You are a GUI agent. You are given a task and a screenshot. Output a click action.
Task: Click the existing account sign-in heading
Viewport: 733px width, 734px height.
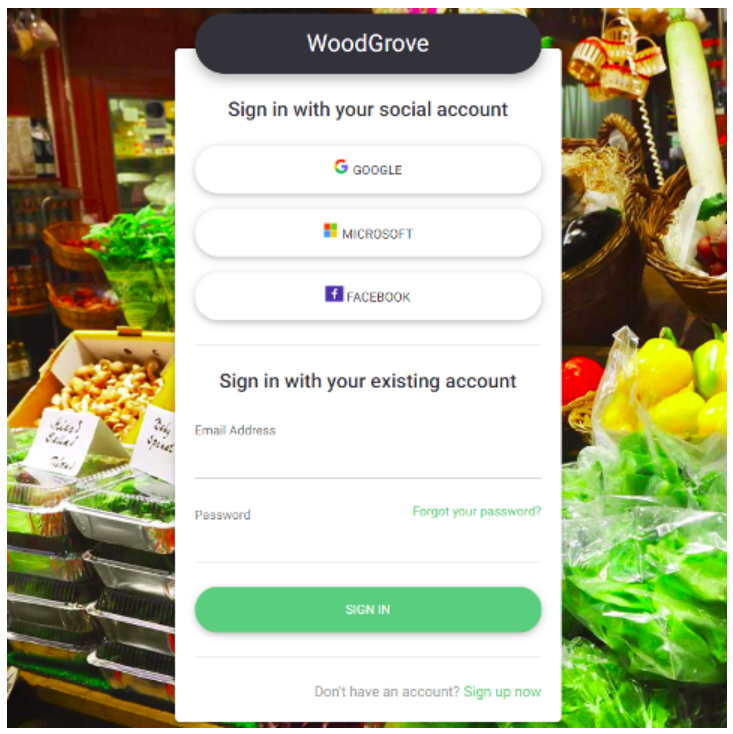368,381
